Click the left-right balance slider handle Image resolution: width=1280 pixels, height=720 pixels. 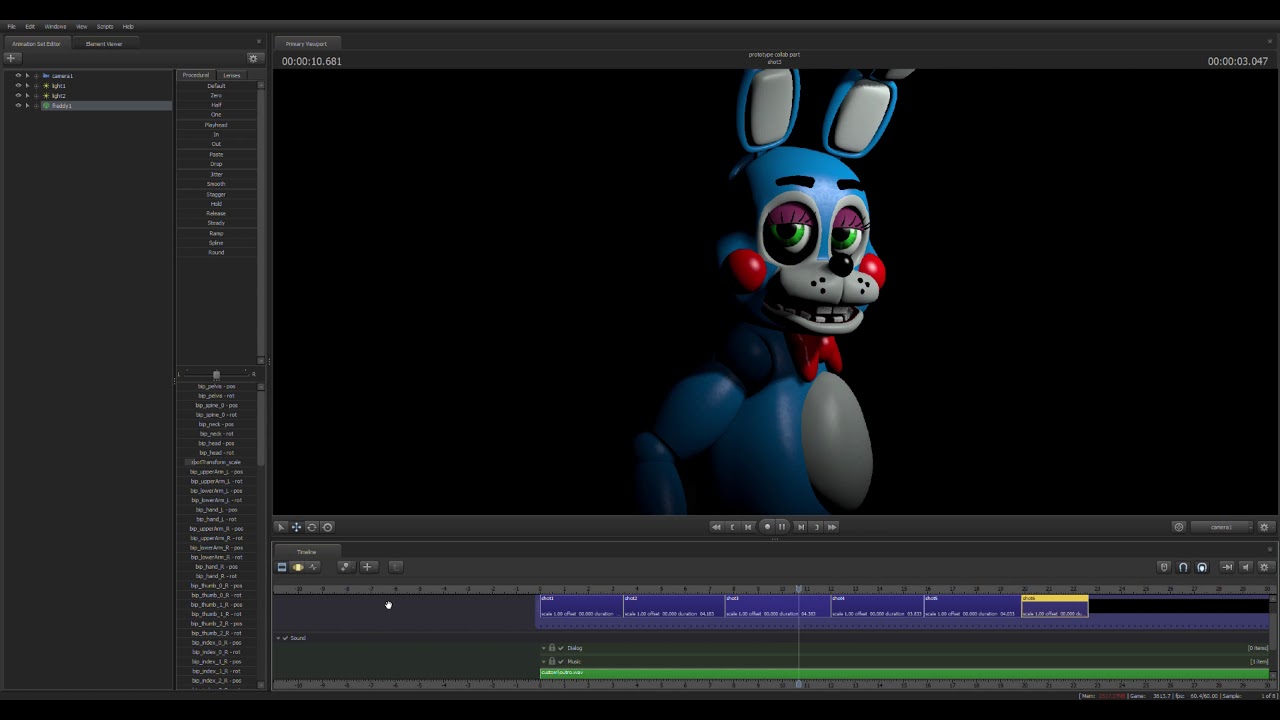216,375
